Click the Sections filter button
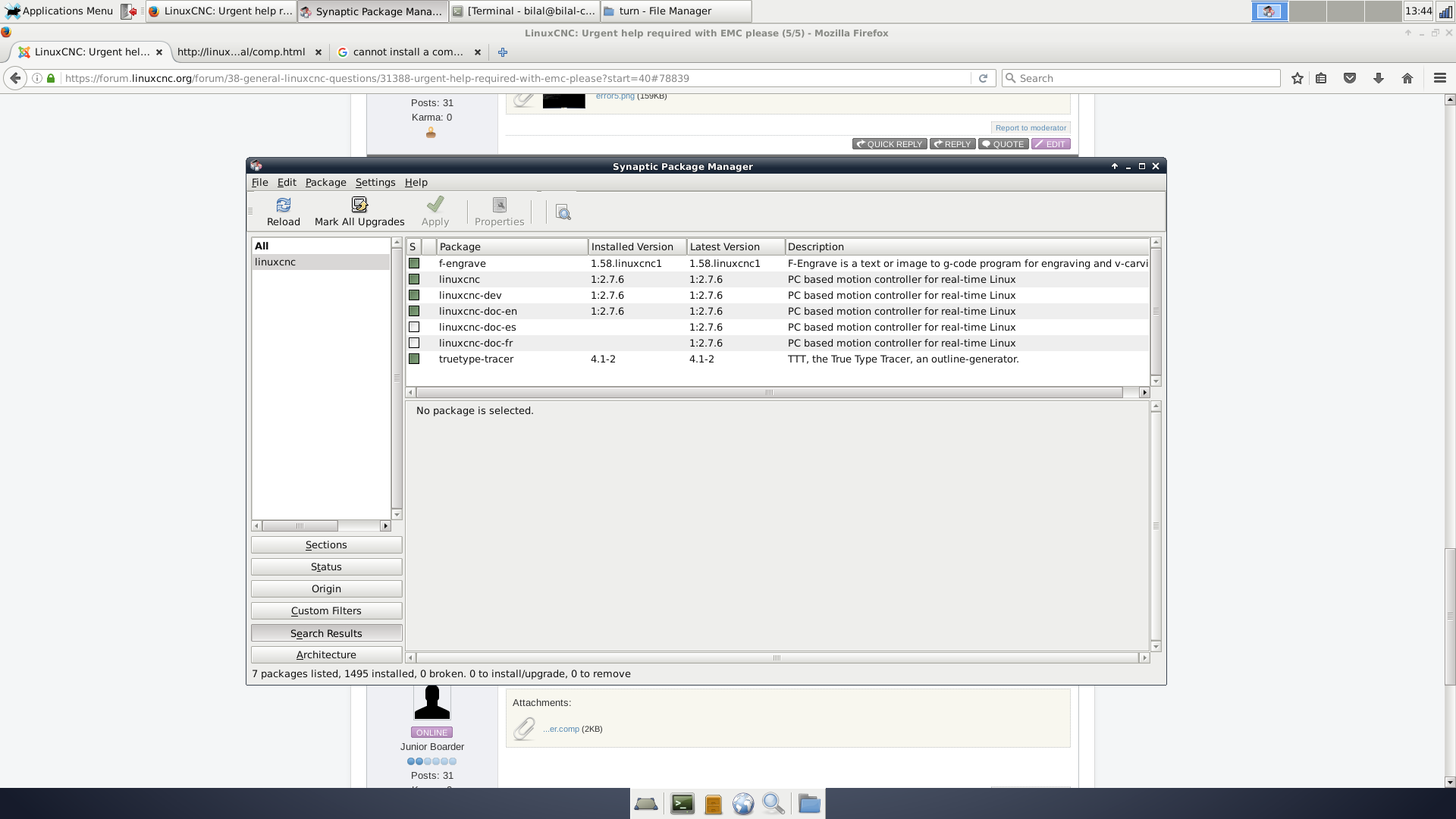The height and width of the screenshot is (819, 1456). (x=326, y=545)
